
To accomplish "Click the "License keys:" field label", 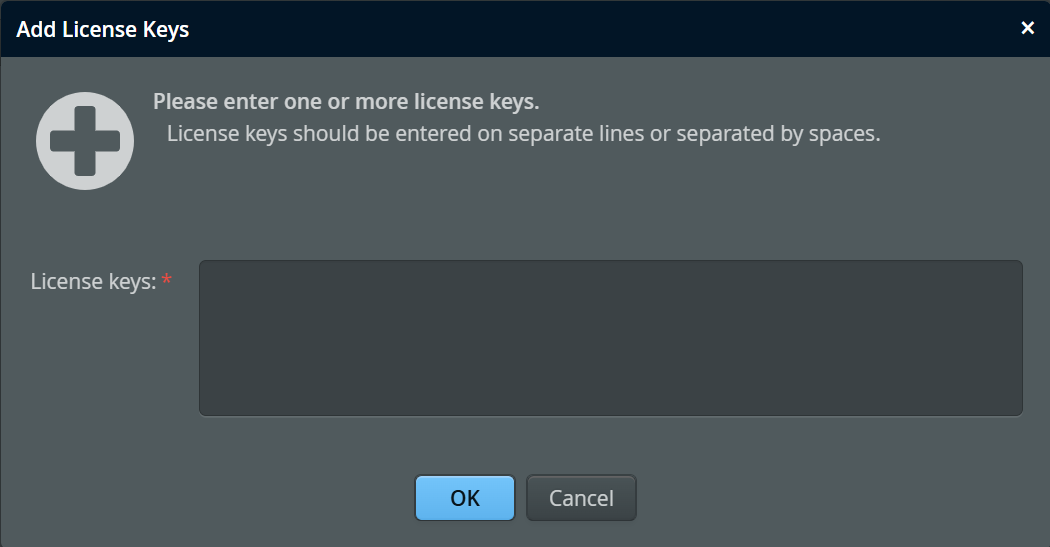I will (x=93, y=282).
